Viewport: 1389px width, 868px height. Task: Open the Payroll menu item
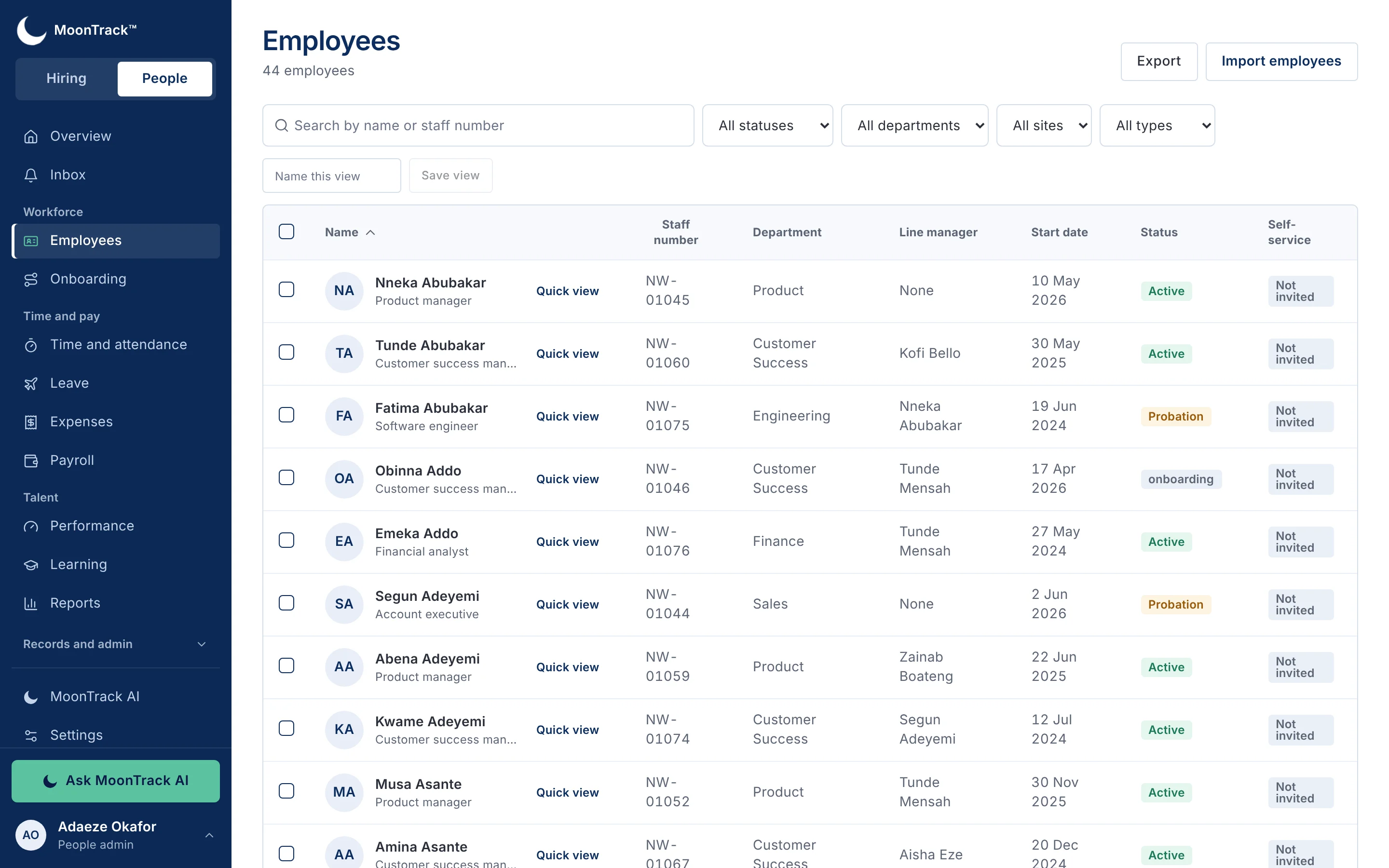click(x=115, y=461)
